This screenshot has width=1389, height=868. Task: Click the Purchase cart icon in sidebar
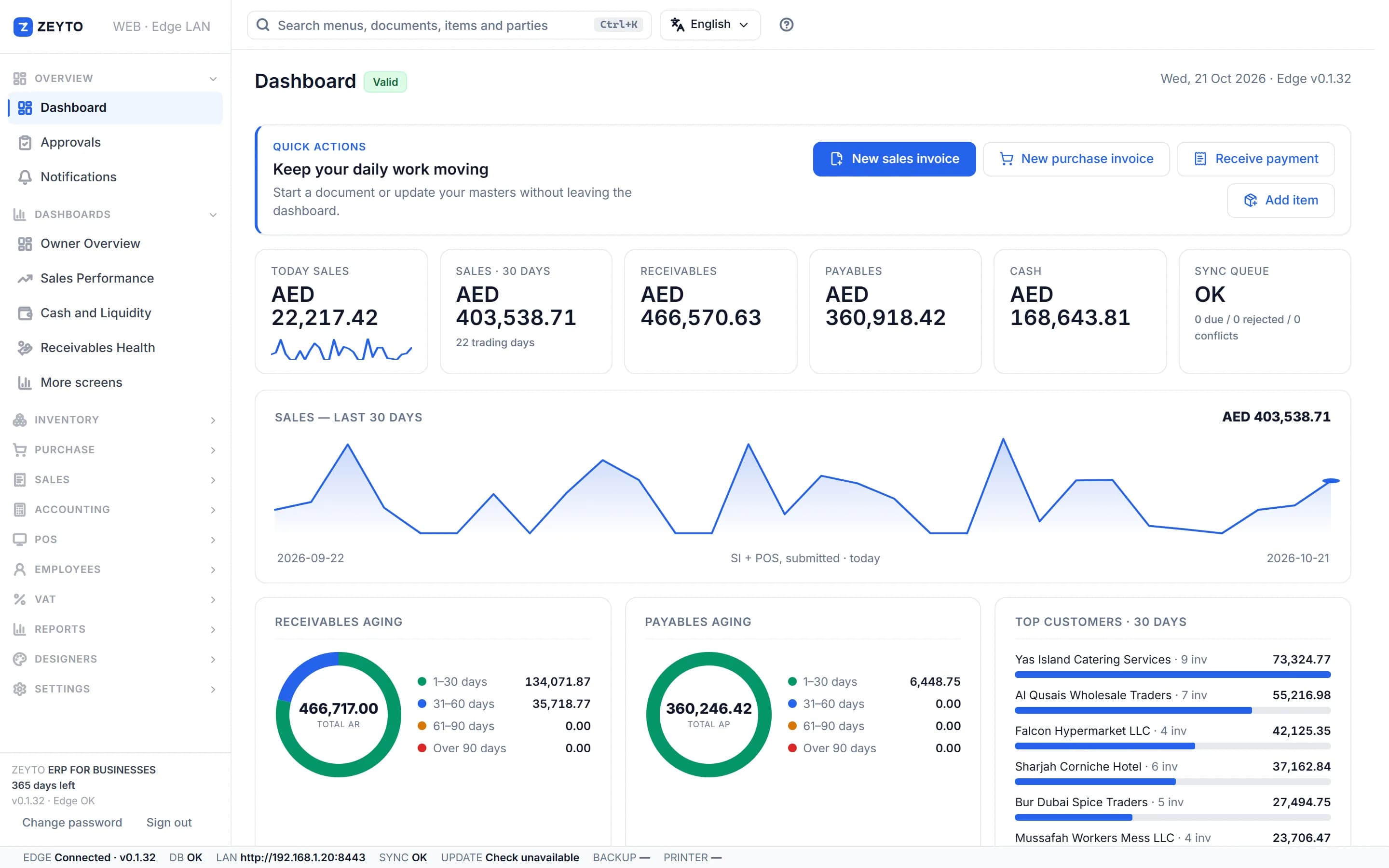[19, 450]
